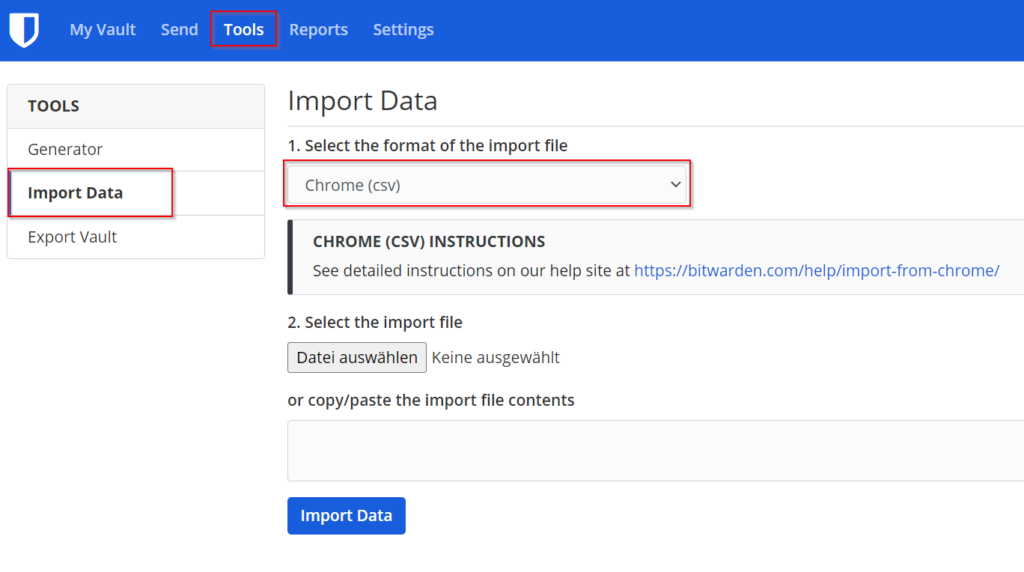
Task: Select Tools in the top navigation bar
Action: [x=244, y=30]
